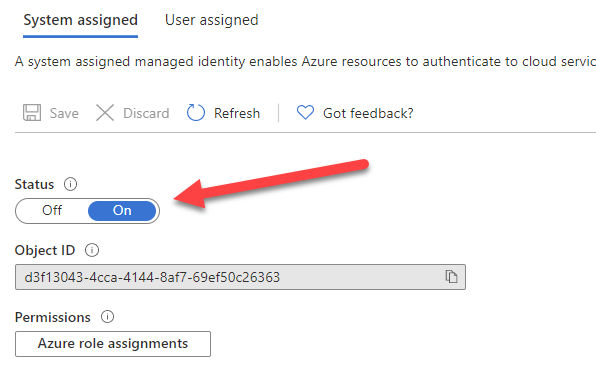Click the Object ID value field

click(240, 277)
